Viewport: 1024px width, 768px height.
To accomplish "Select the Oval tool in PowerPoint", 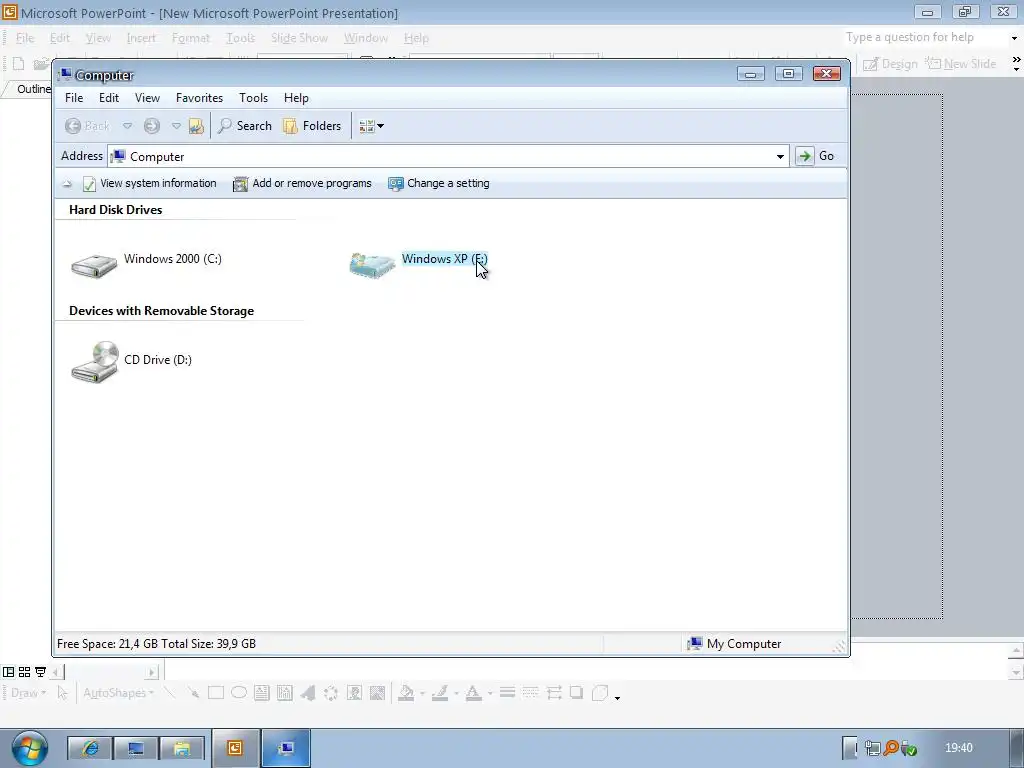I will click(239, 693).
